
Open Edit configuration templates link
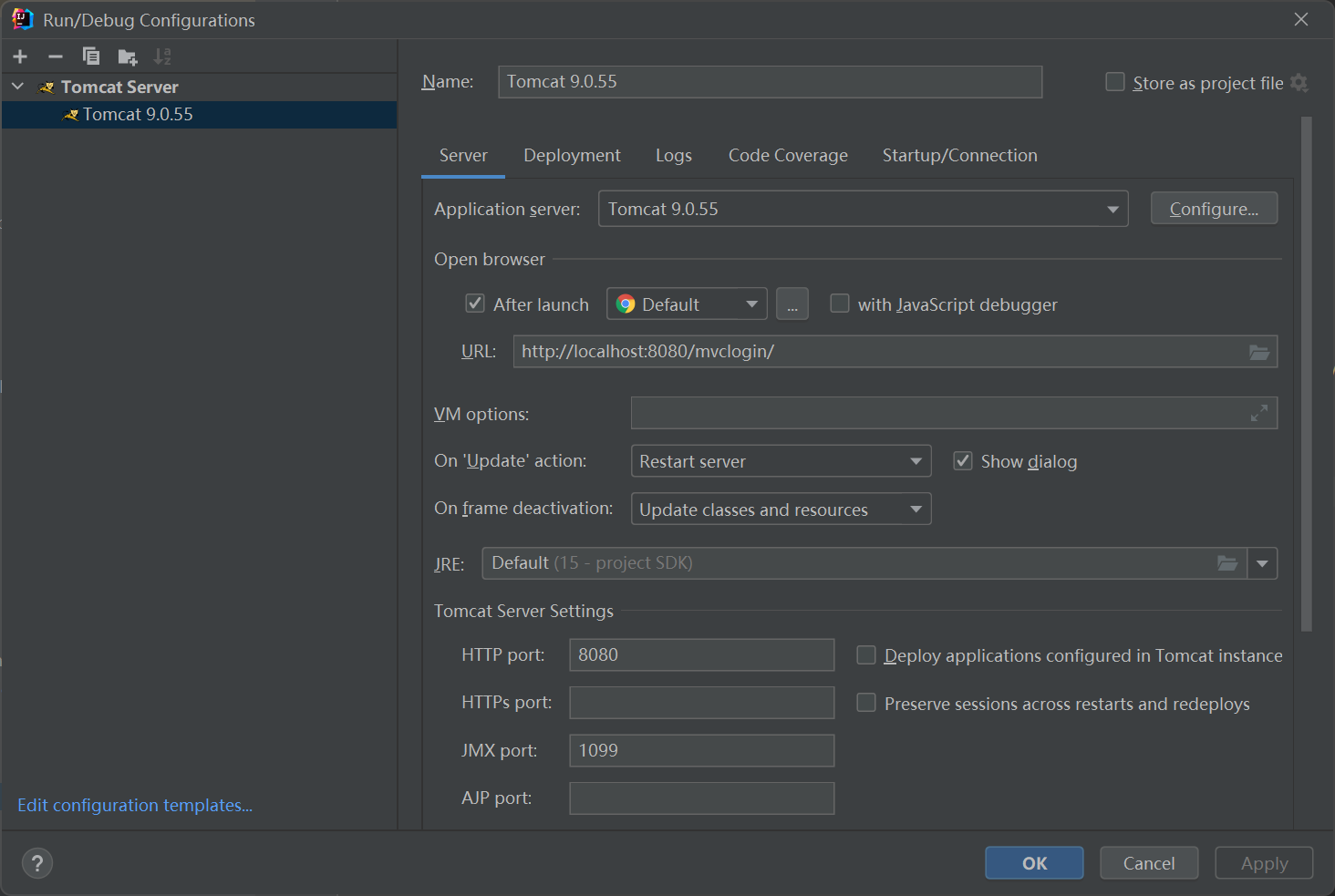[135, 805]
